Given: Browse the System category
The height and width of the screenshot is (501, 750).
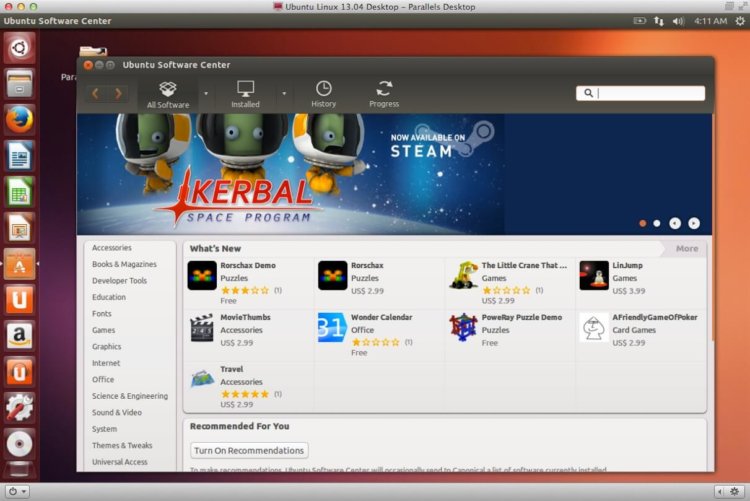Looking at the screenshot, I should coord(105,429).
